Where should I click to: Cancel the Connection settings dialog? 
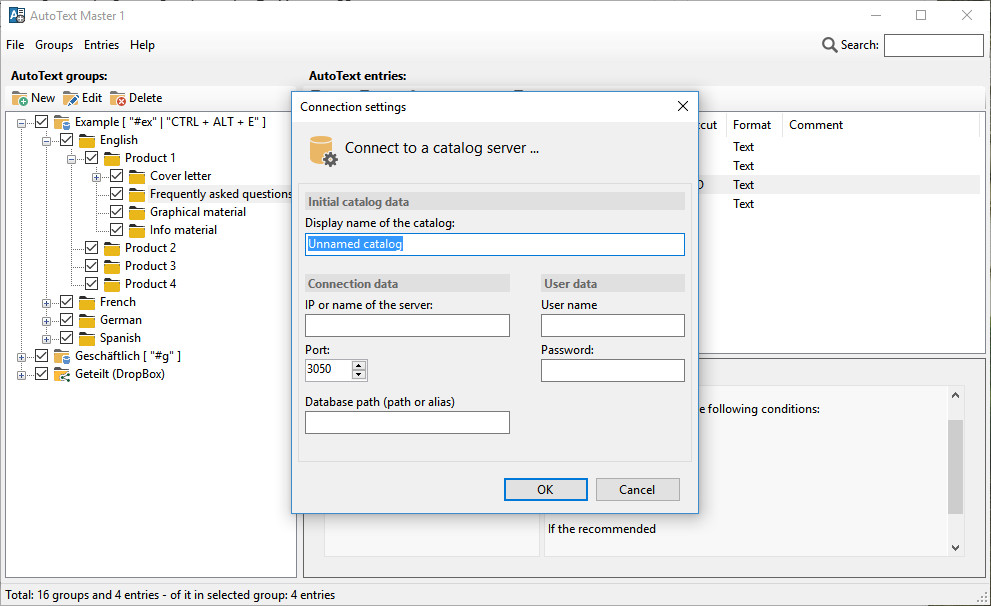637,490
